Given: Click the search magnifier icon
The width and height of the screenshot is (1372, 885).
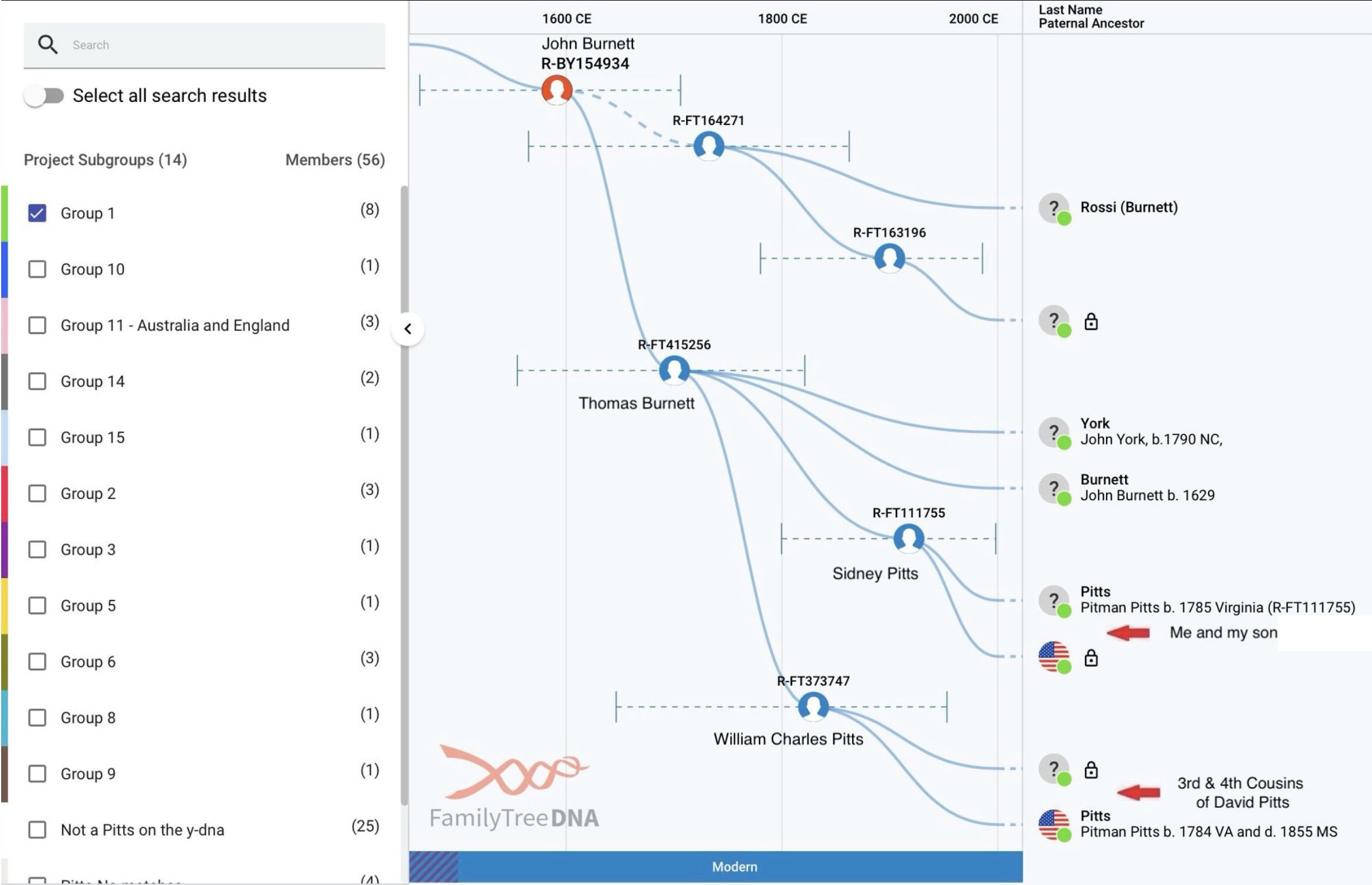Looking at the screenshot, I should [48, 45].
